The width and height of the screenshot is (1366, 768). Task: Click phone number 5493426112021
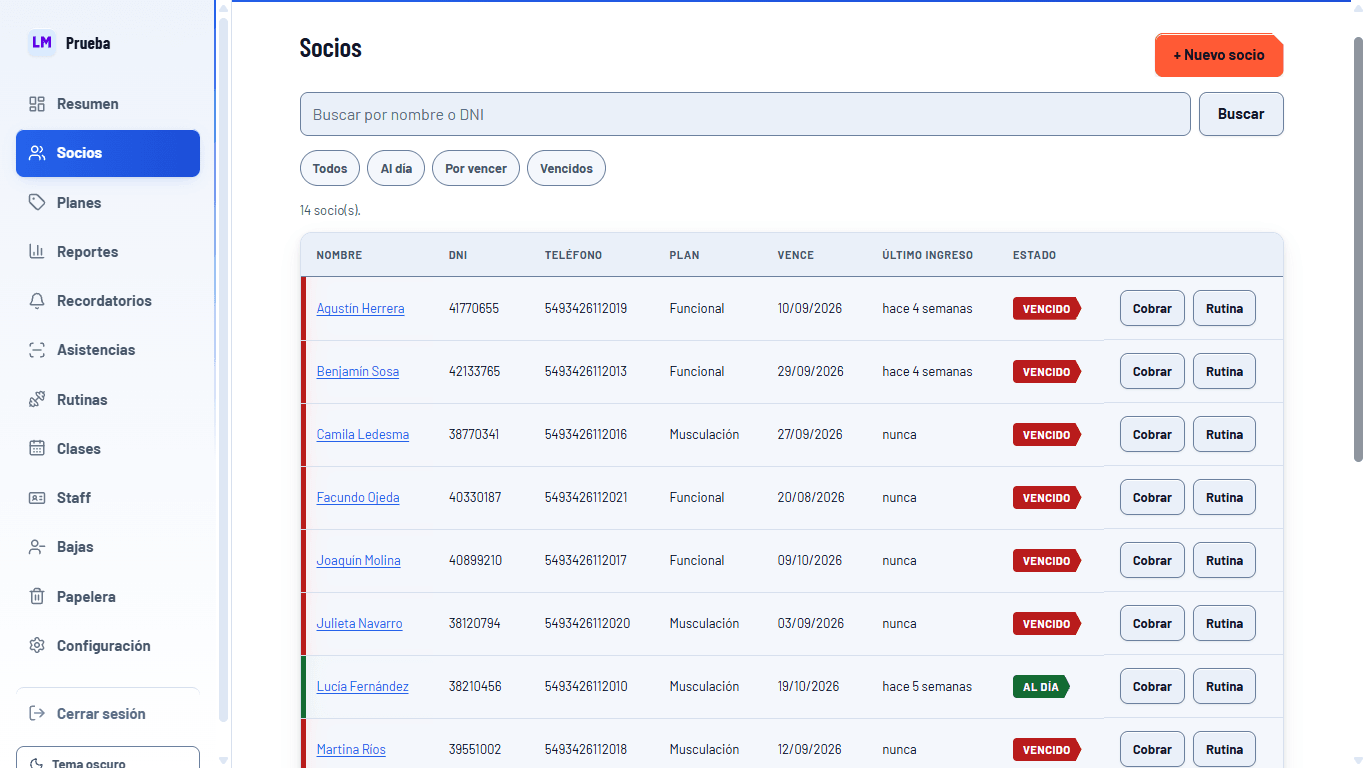[586, 497]
